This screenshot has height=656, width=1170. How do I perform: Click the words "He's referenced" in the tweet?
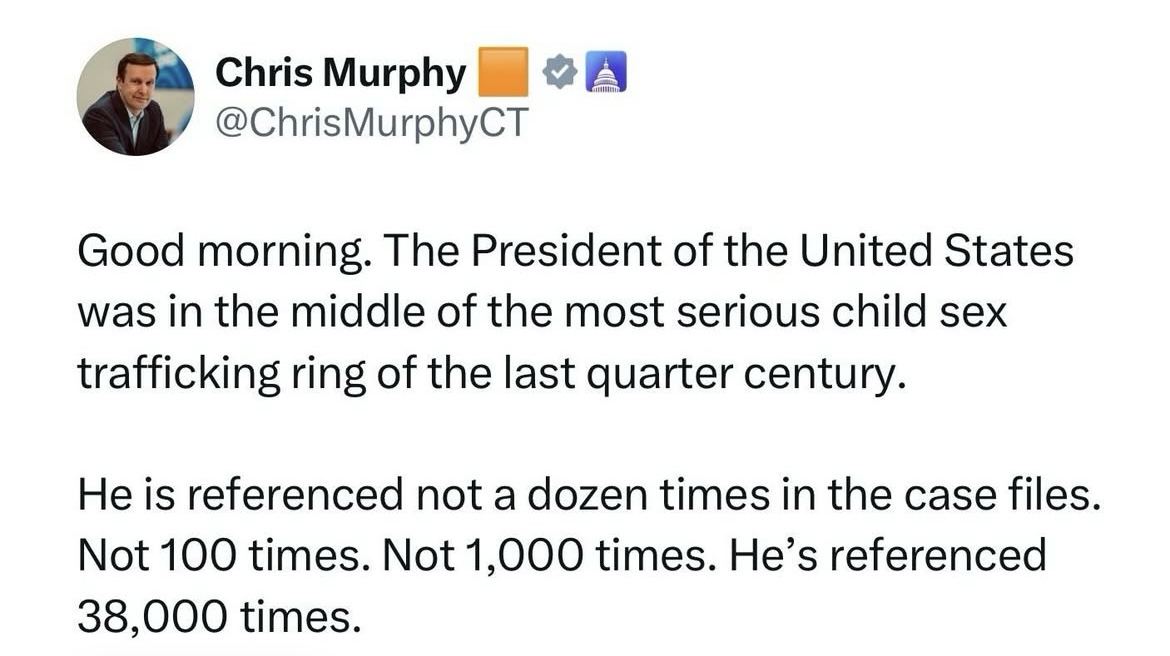point(887,555)
